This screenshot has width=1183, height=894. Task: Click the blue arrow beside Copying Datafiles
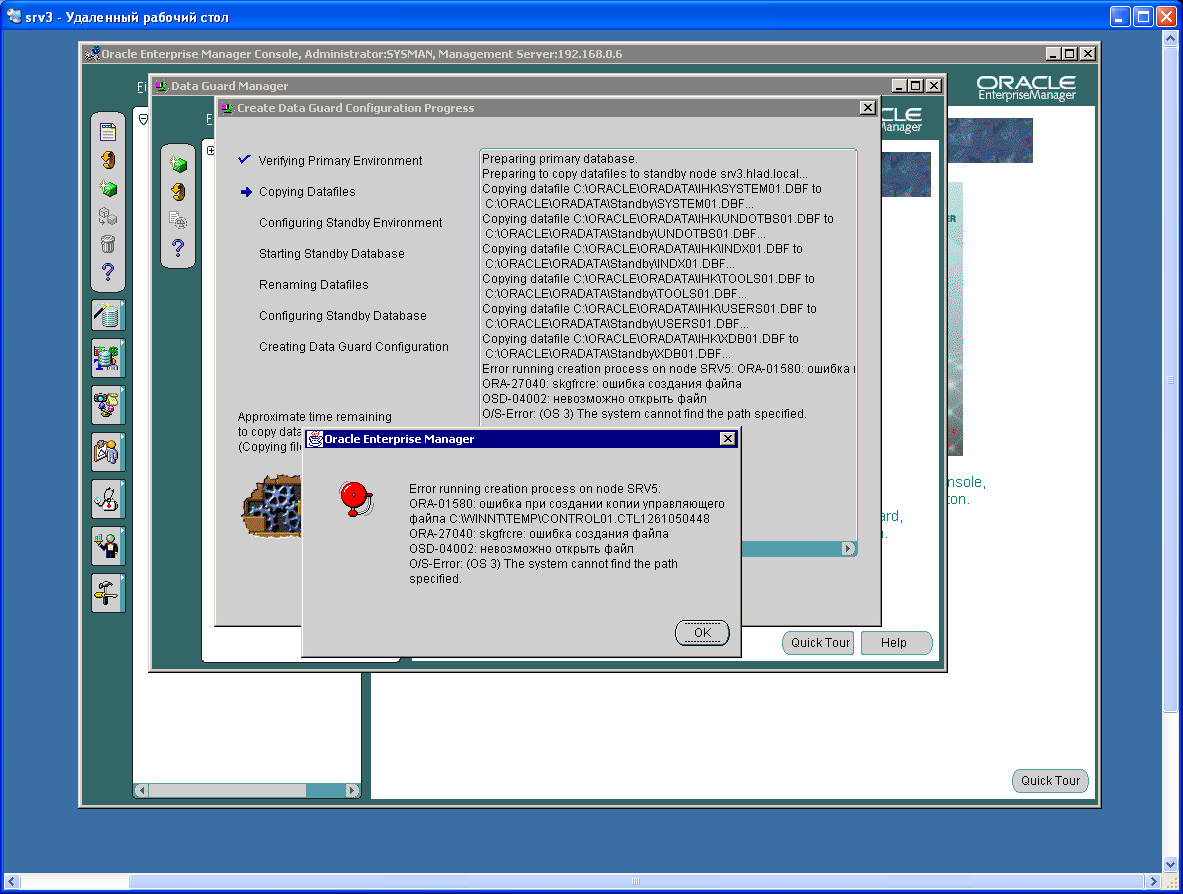point(246,192)
